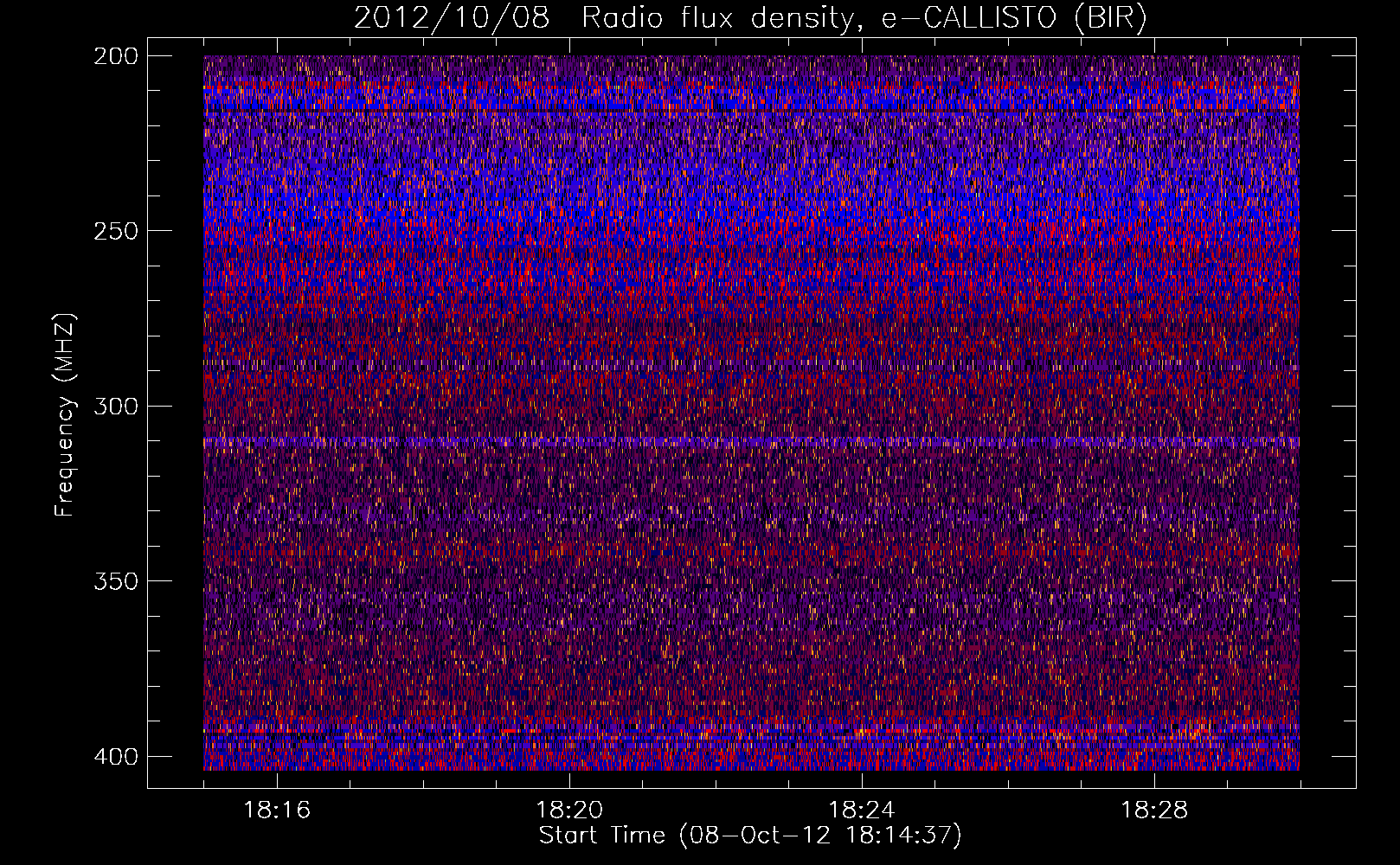
Task: Click the "Frequency (MHZ)" axis label
Action: point(65,414)
